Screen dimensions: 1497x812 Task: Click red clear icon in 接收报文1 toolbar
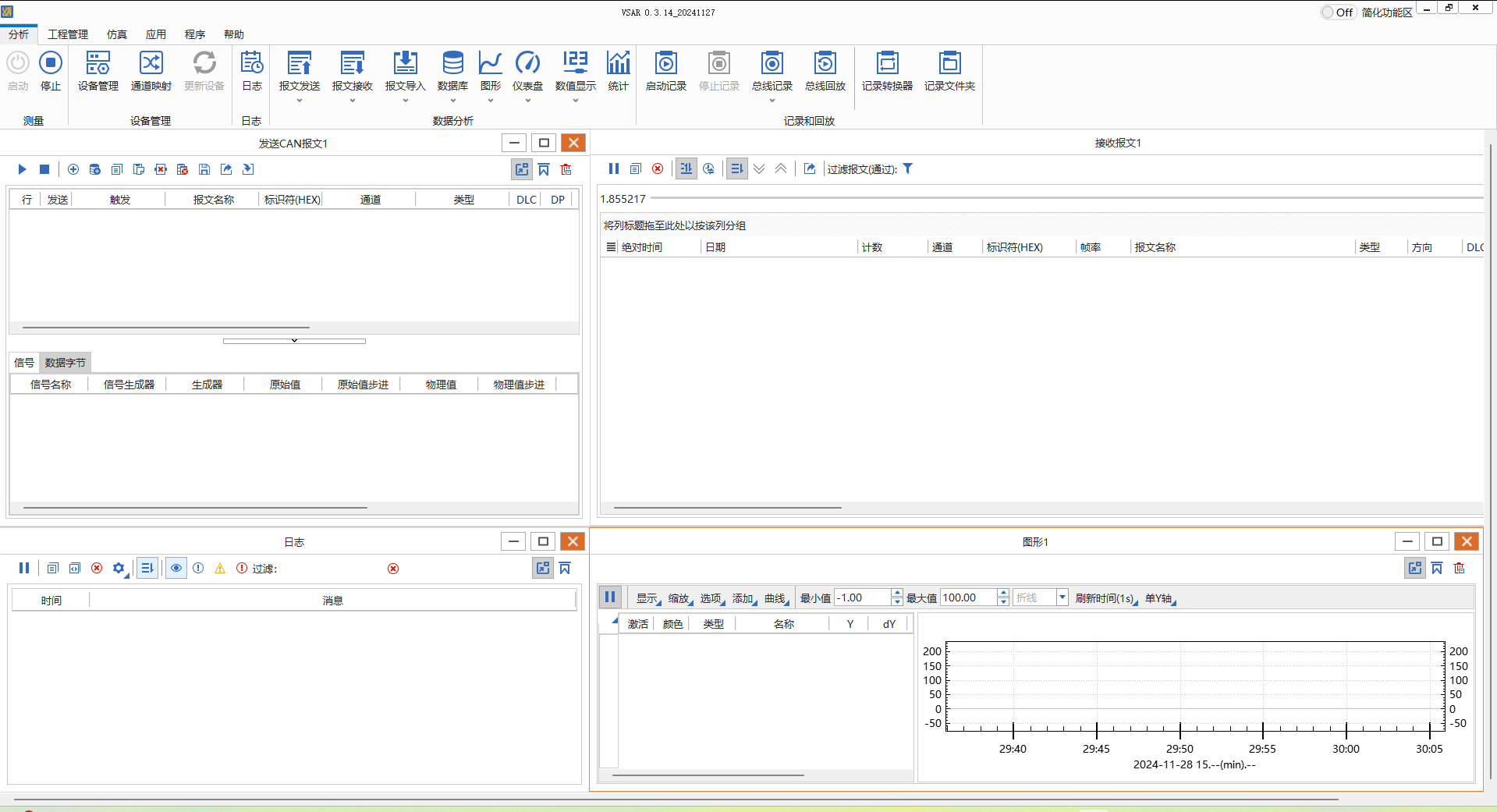click(658, 168)
